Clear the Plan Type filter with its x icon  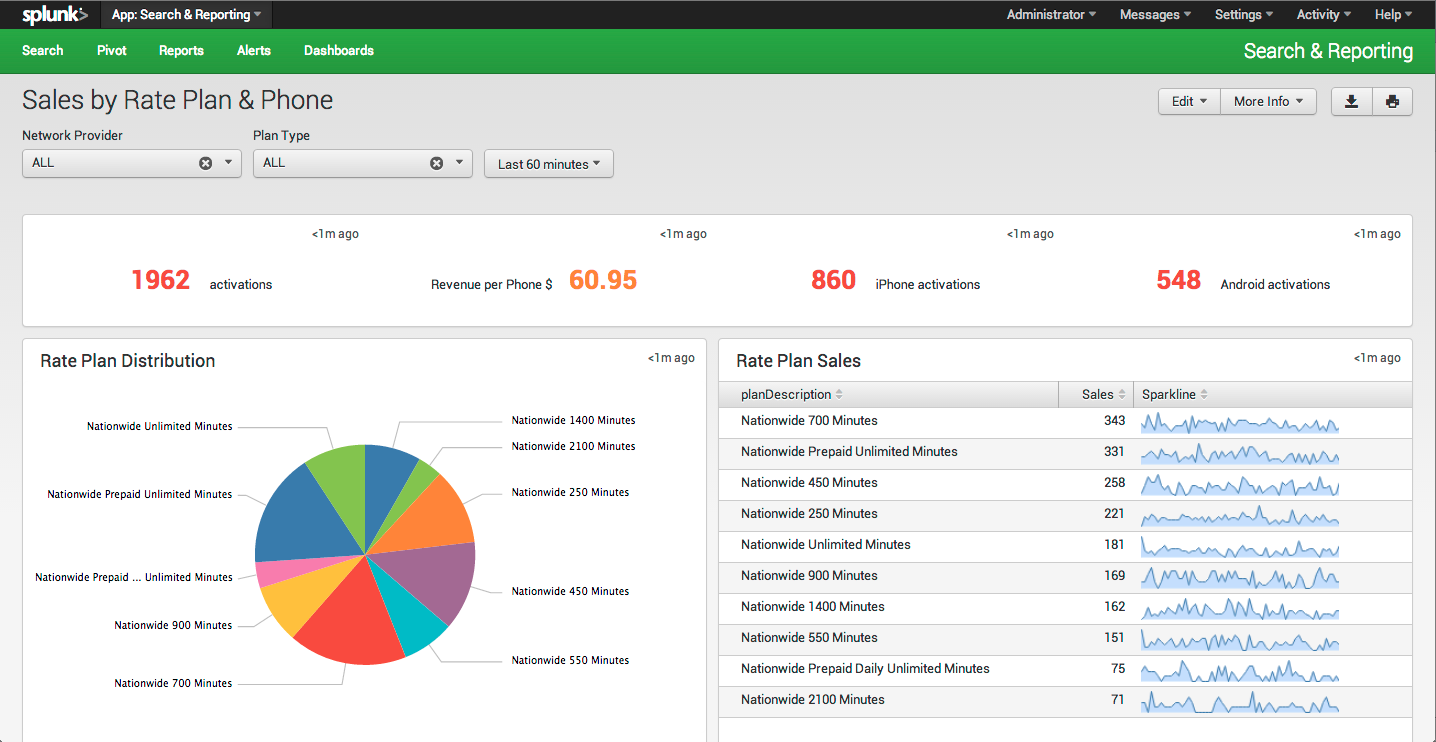436,162
